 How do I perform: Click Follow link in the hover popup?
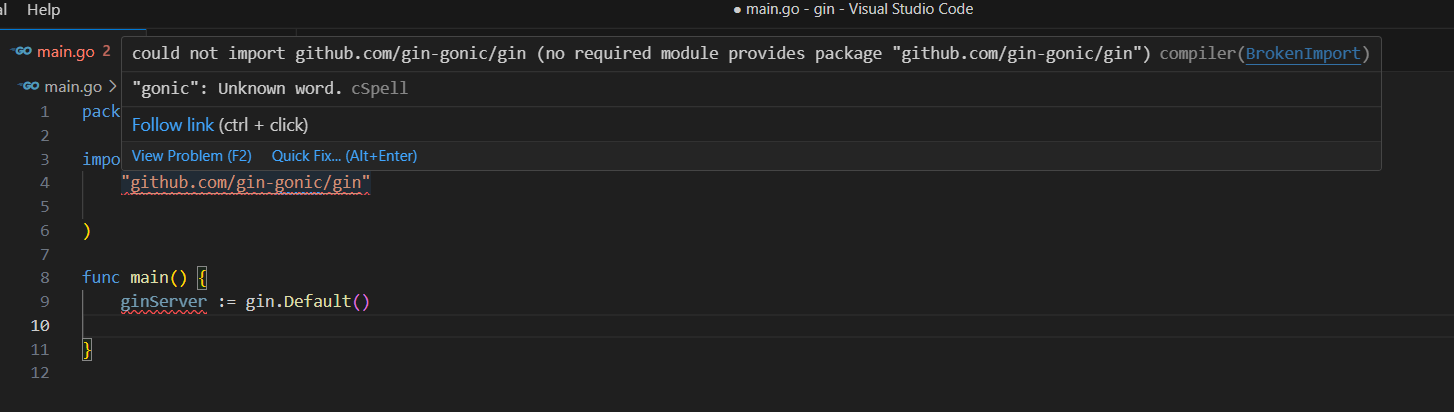click(173, 125)
